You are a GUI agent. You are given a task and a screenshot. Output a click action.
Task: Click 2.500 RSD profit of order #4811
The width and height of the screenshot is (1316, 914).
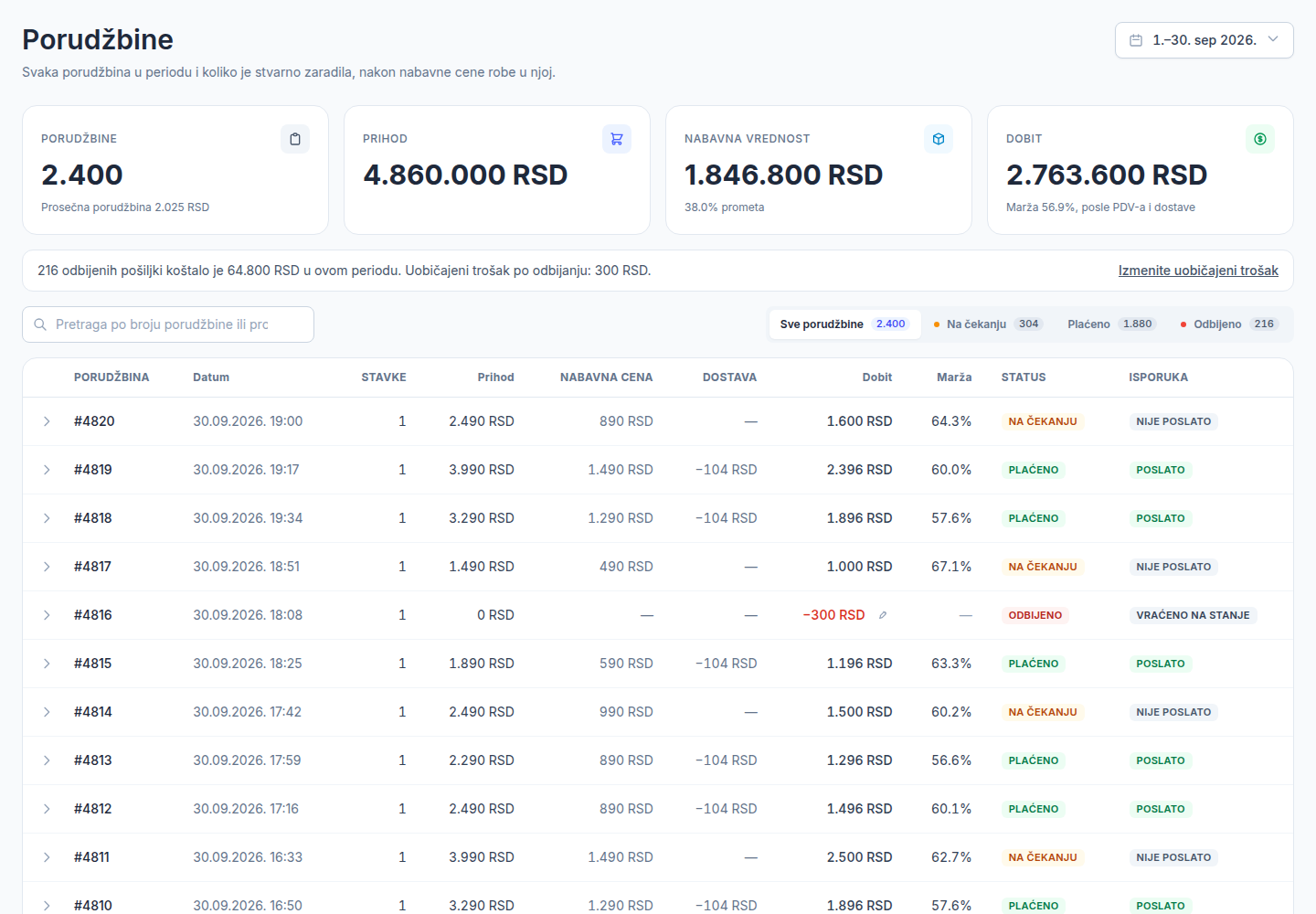click(x=860, y=857)
